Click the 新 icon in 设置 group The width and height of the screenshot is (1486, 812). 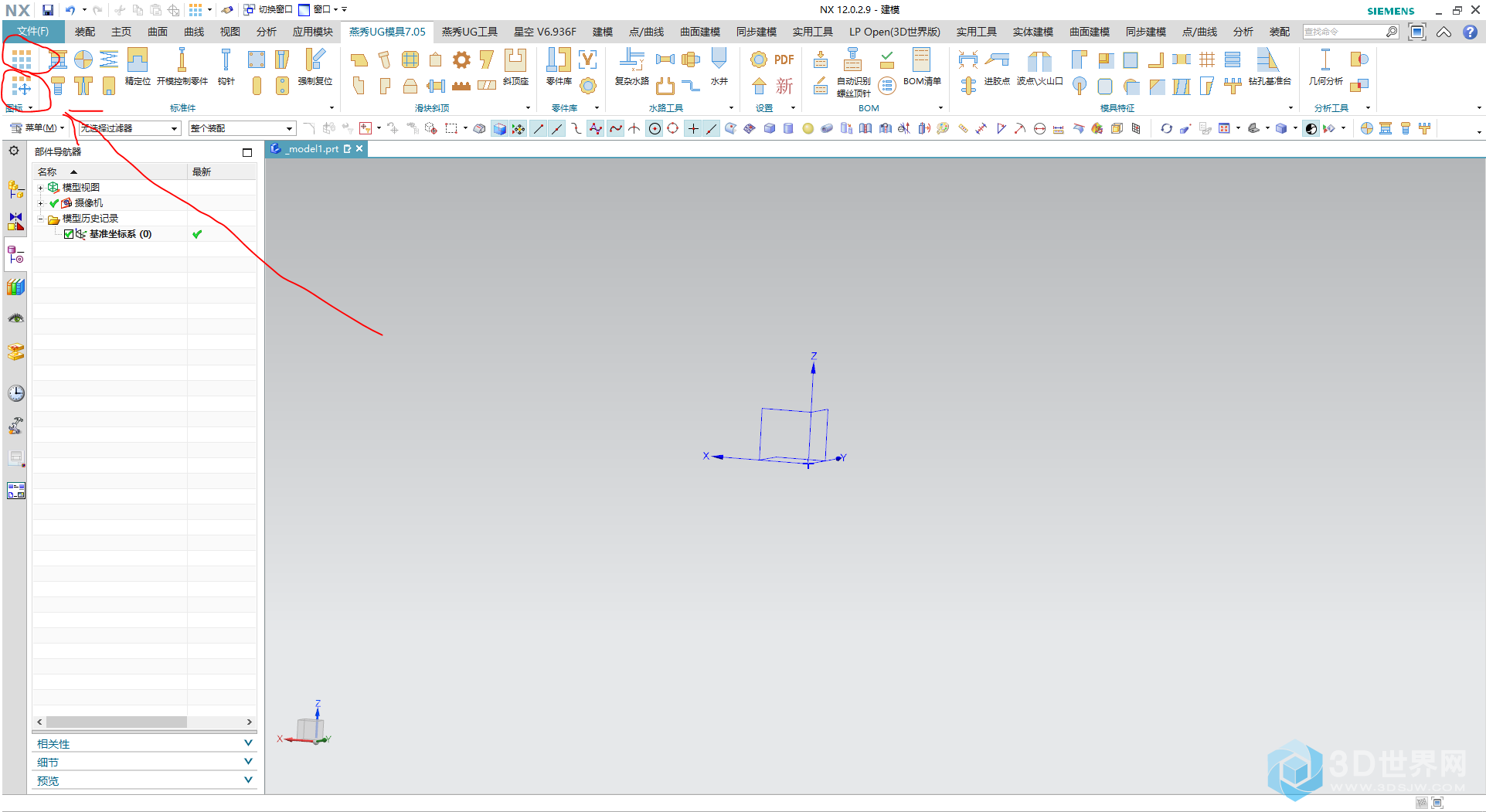pos(784,86)
